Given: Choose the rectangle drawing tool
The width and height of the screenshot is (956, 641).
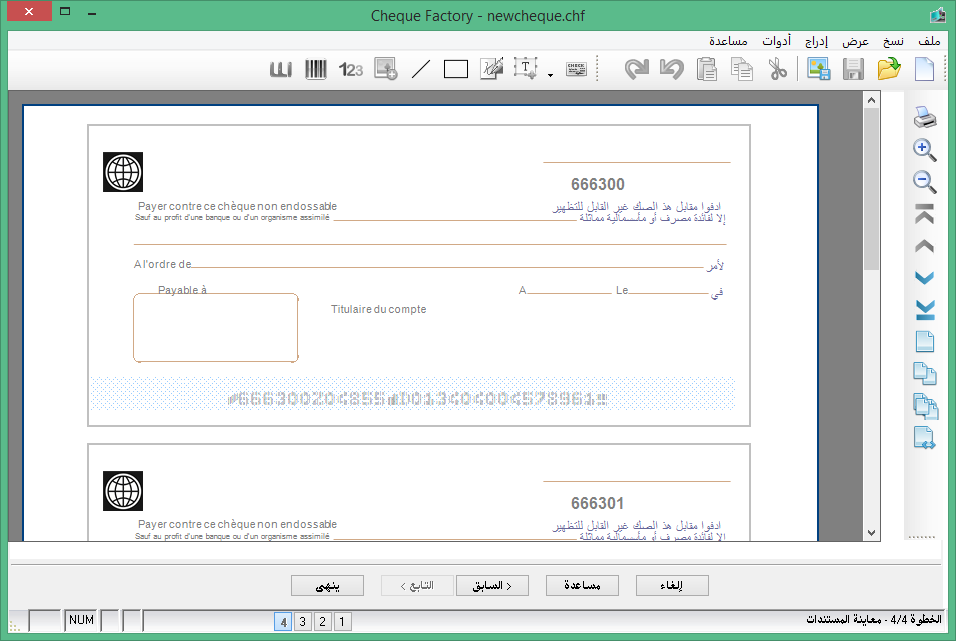Looking at the screenshot, I should [x=455, y=69].
